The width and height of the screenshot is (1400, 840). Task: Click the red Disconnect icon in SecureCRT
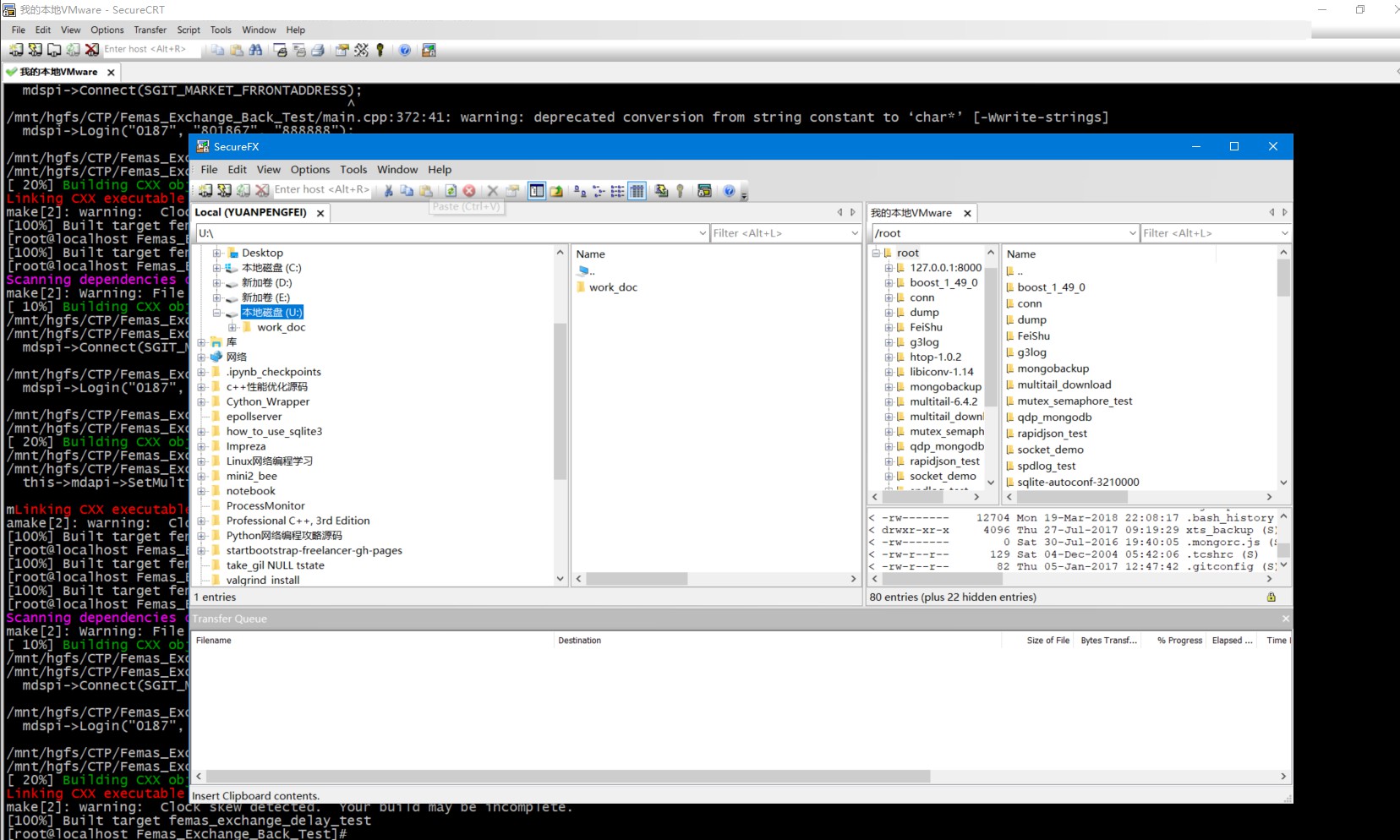92,50
